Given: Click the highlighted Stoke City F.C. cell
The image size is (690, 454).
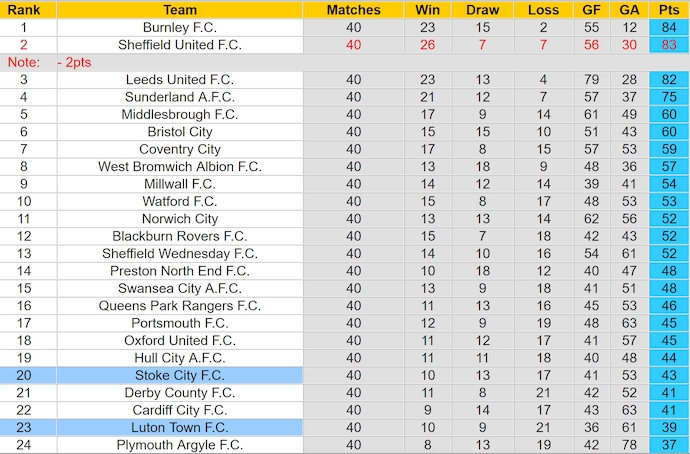Looking at the screenshot, I should click(180, 375).
